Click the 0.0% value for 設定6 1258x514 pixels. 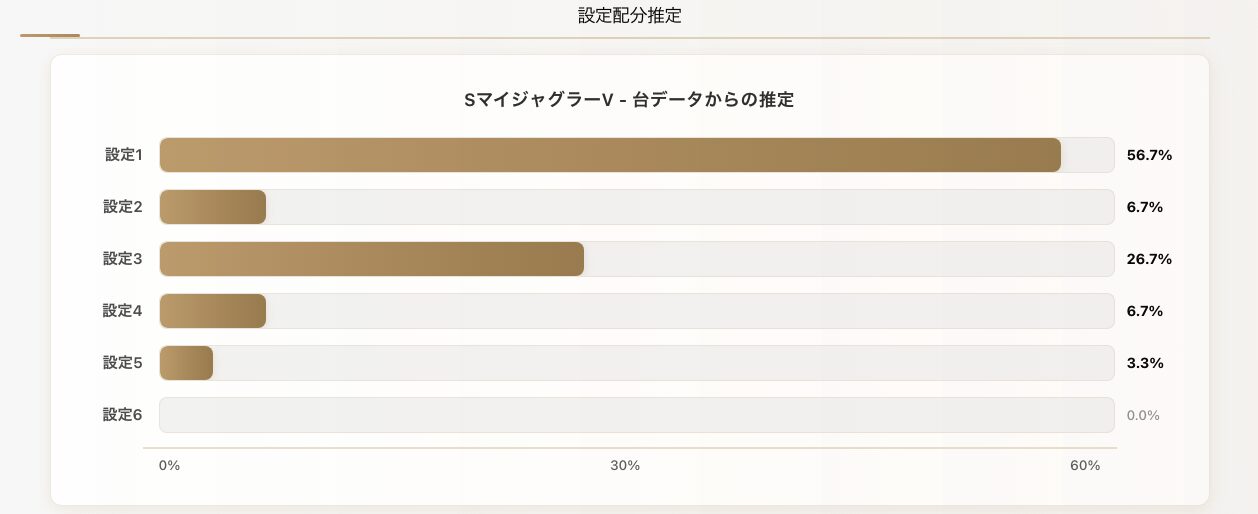1142,415
